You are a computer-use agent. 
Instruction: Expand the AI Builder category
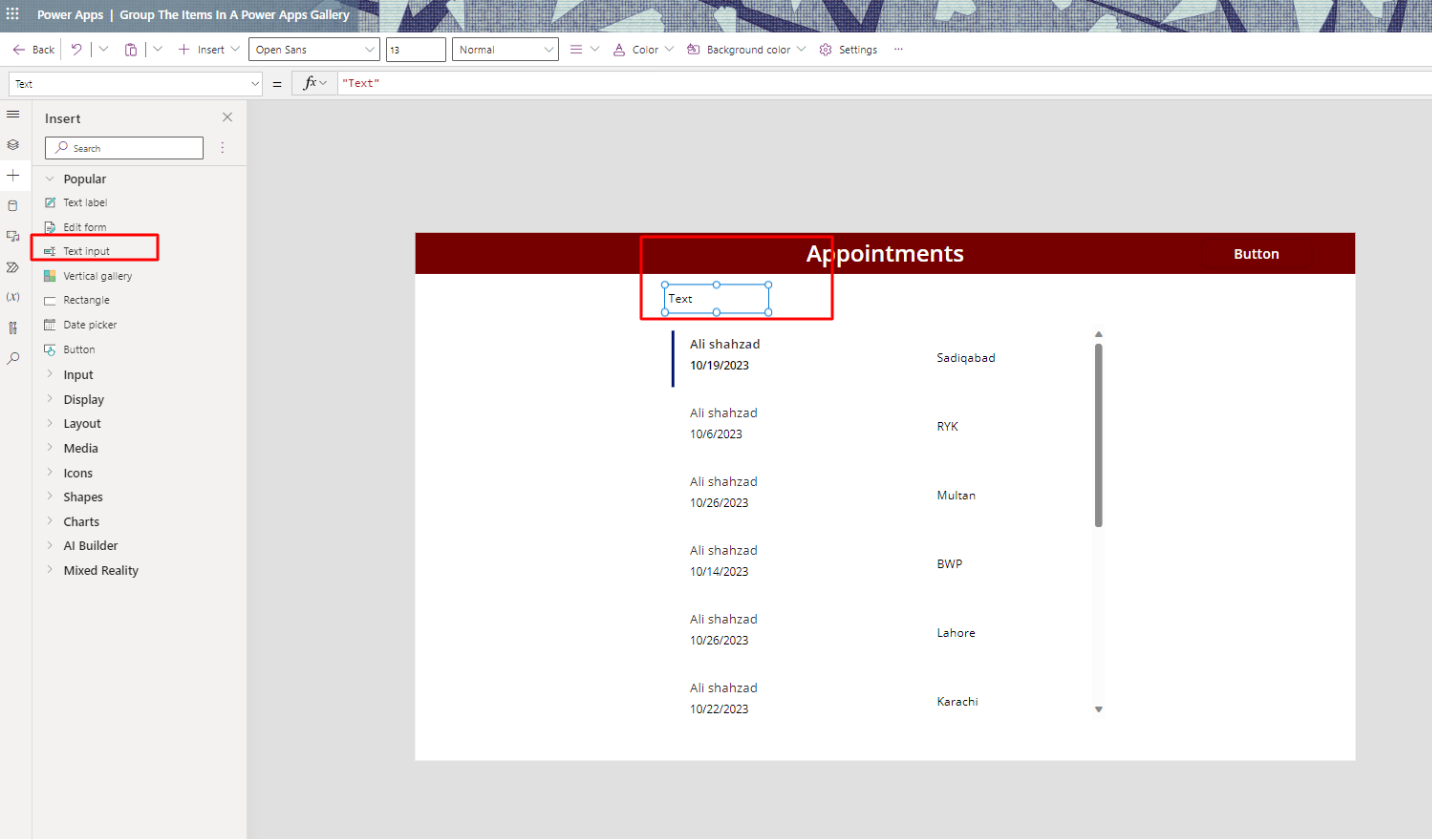coord(90,546)
